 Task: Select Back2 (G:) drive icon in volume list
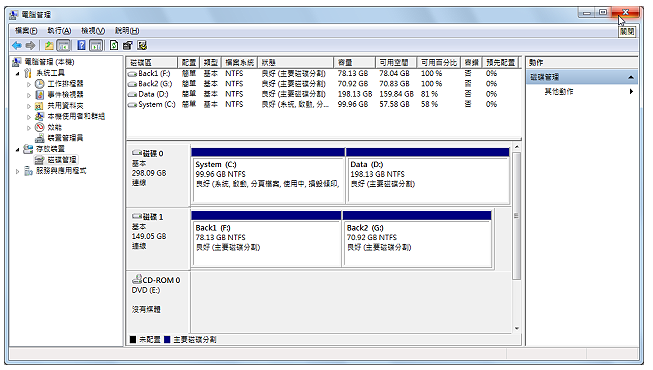(x=132, y=84)
